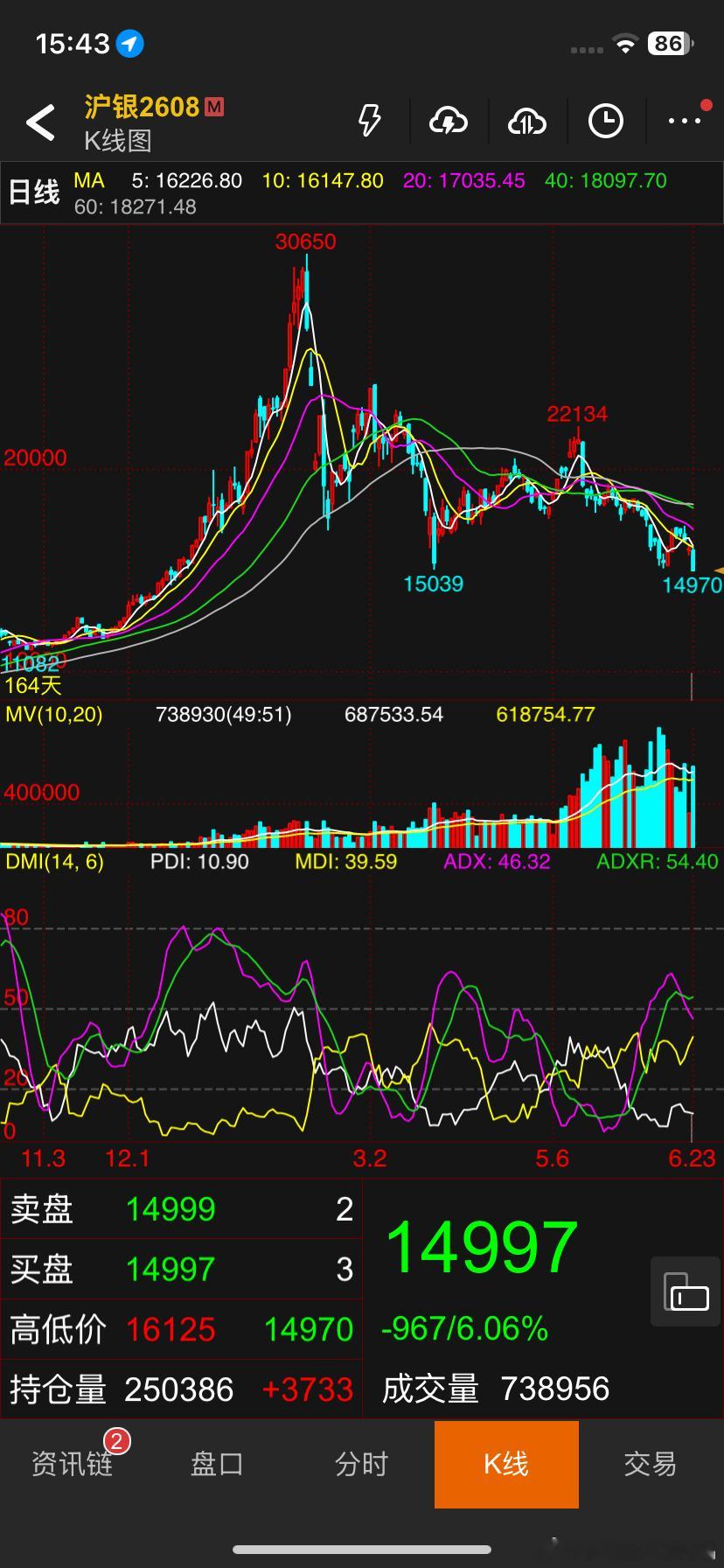Viewport: 724px width, 1568px height.
Task: Tap the back arrow icon
Action: click(x=40, y=122)
